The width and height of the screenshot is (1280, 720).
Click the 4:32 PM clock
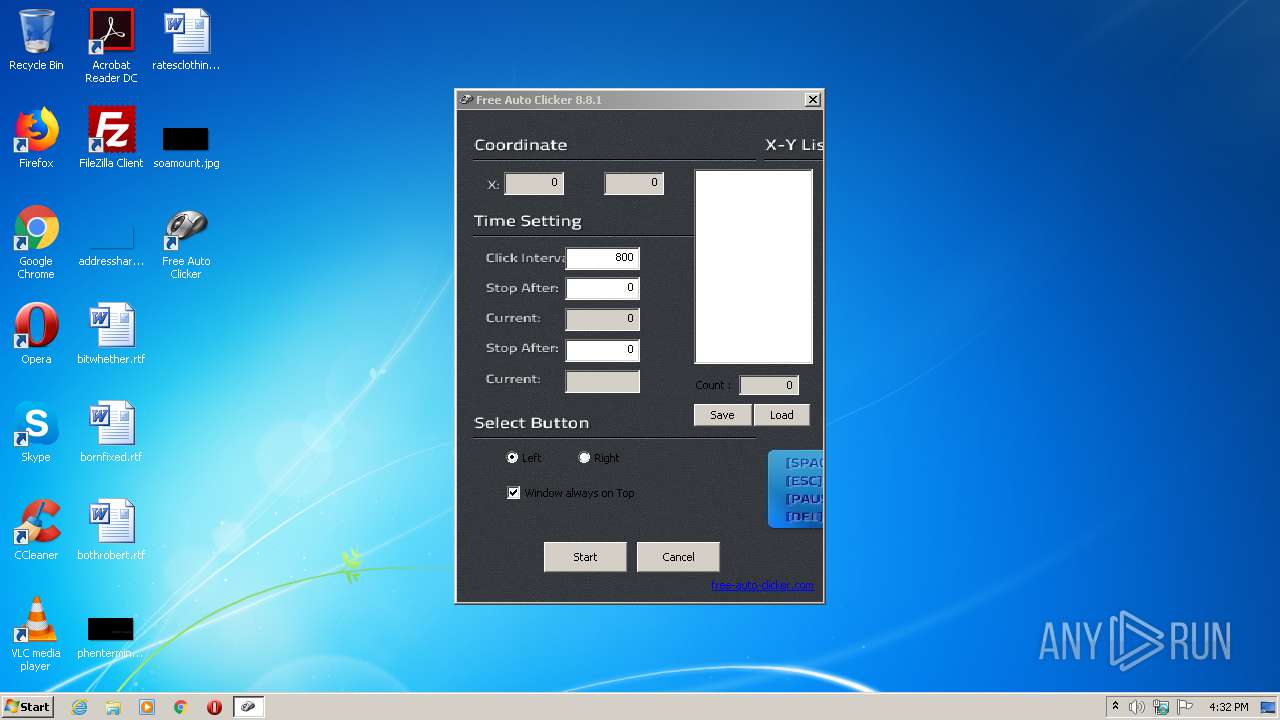pyautogui.click(x=1228, y=707)
